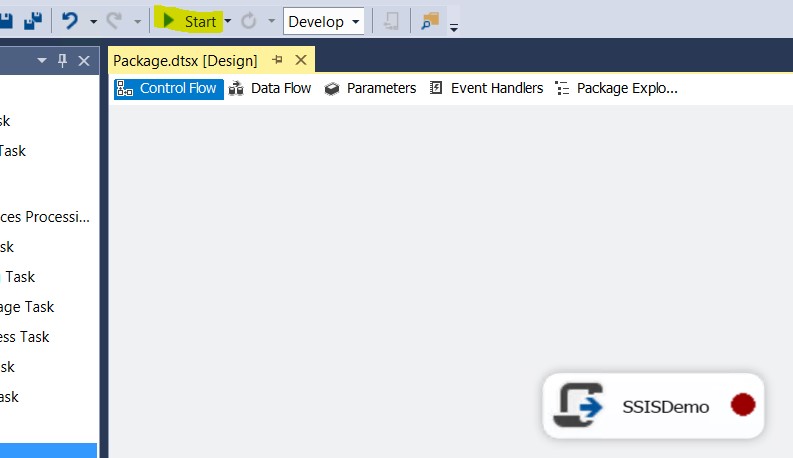Open the toolbar overflow options arrow
The width and height of the screenshot is (793, 458).
pyautogui.click(x=454, y=28)
